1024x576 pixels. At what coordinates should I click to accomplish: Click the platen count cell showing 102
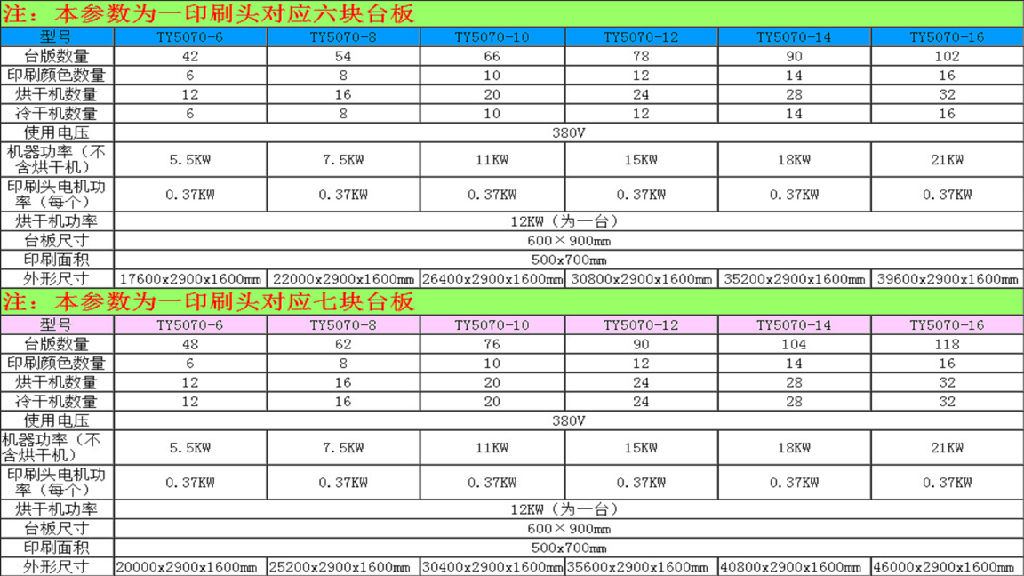[947, 56]
